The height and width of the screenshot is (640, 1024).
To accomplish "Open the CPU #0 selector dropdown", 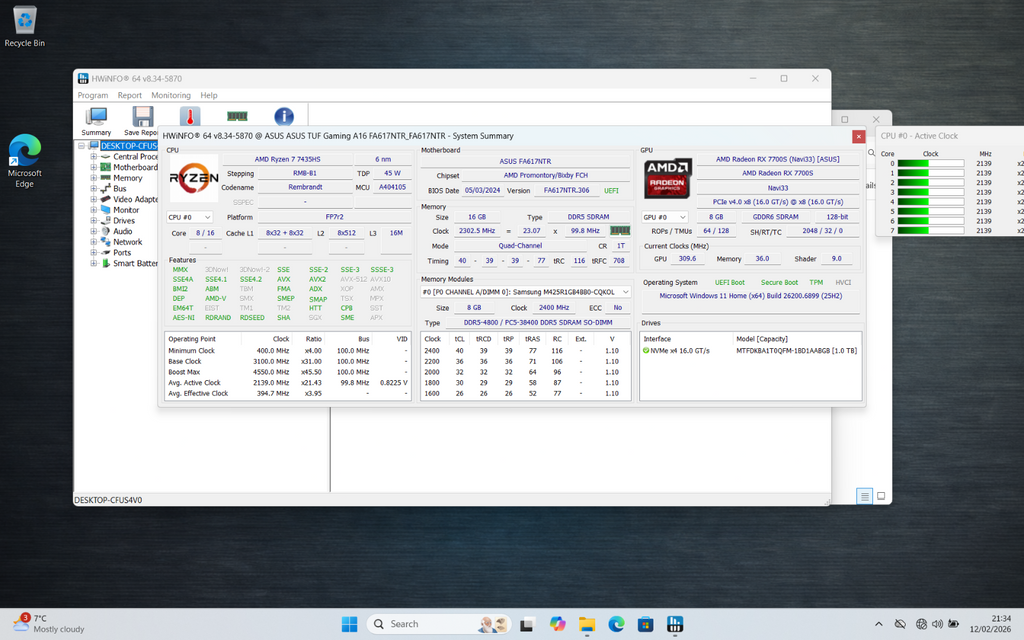I will click(190, 217).
